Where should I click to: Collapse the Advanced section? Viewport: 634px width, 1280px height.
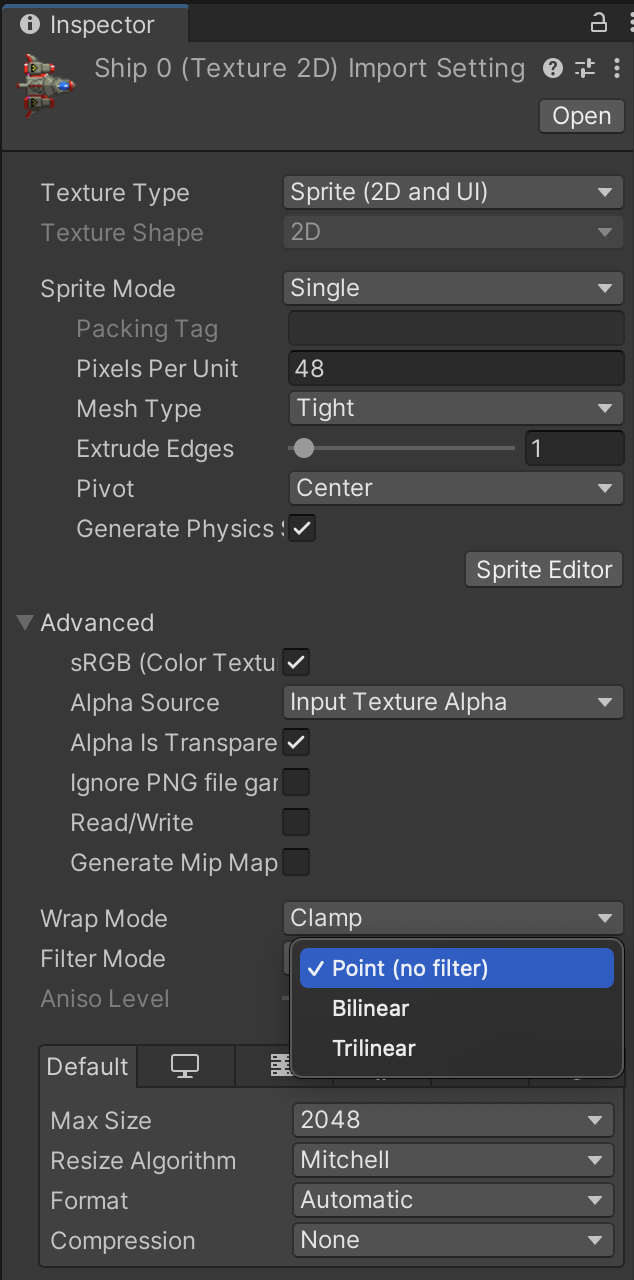coord(25,623)
